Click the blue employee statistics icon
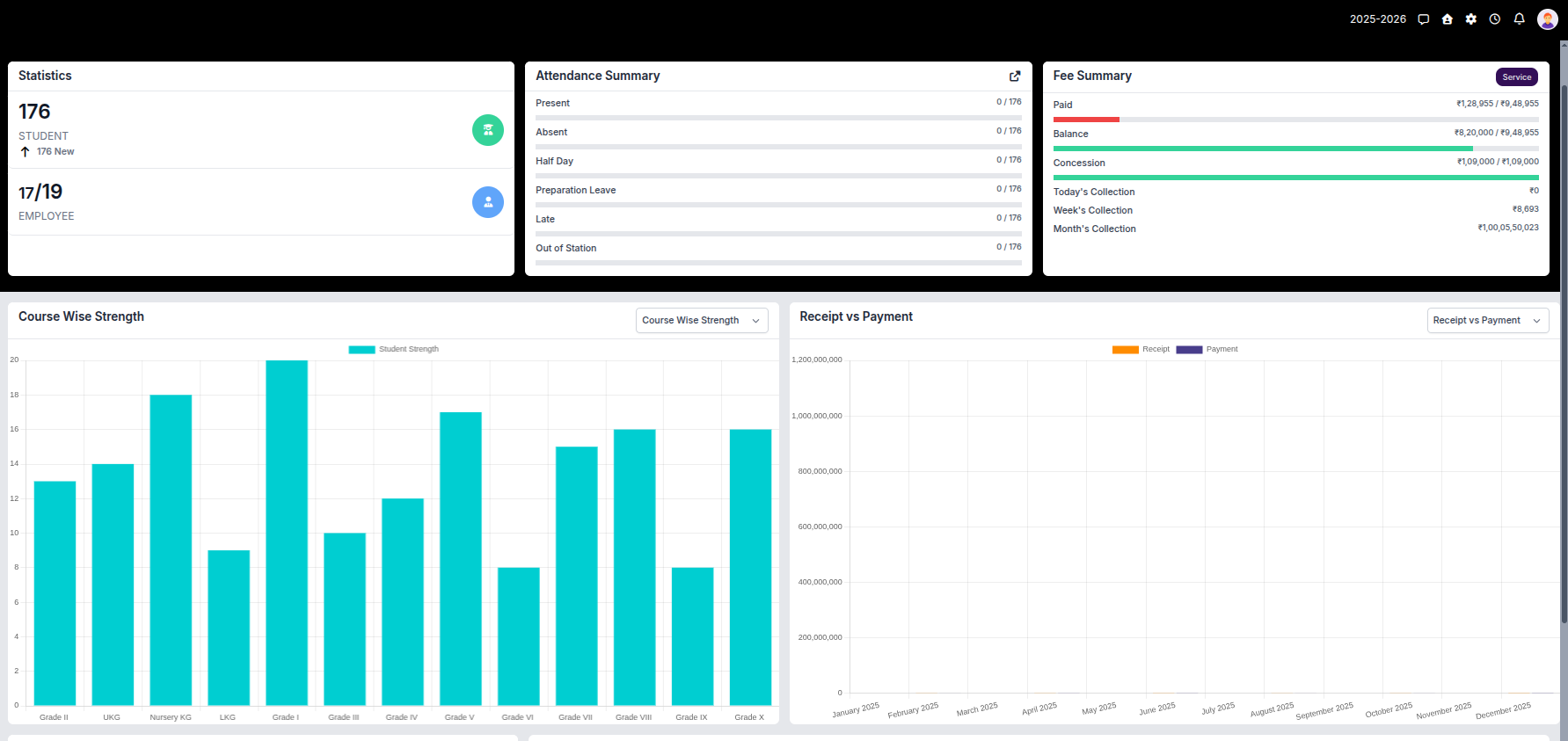Viewport: 1568px width, 741px height. coord(487,202)
